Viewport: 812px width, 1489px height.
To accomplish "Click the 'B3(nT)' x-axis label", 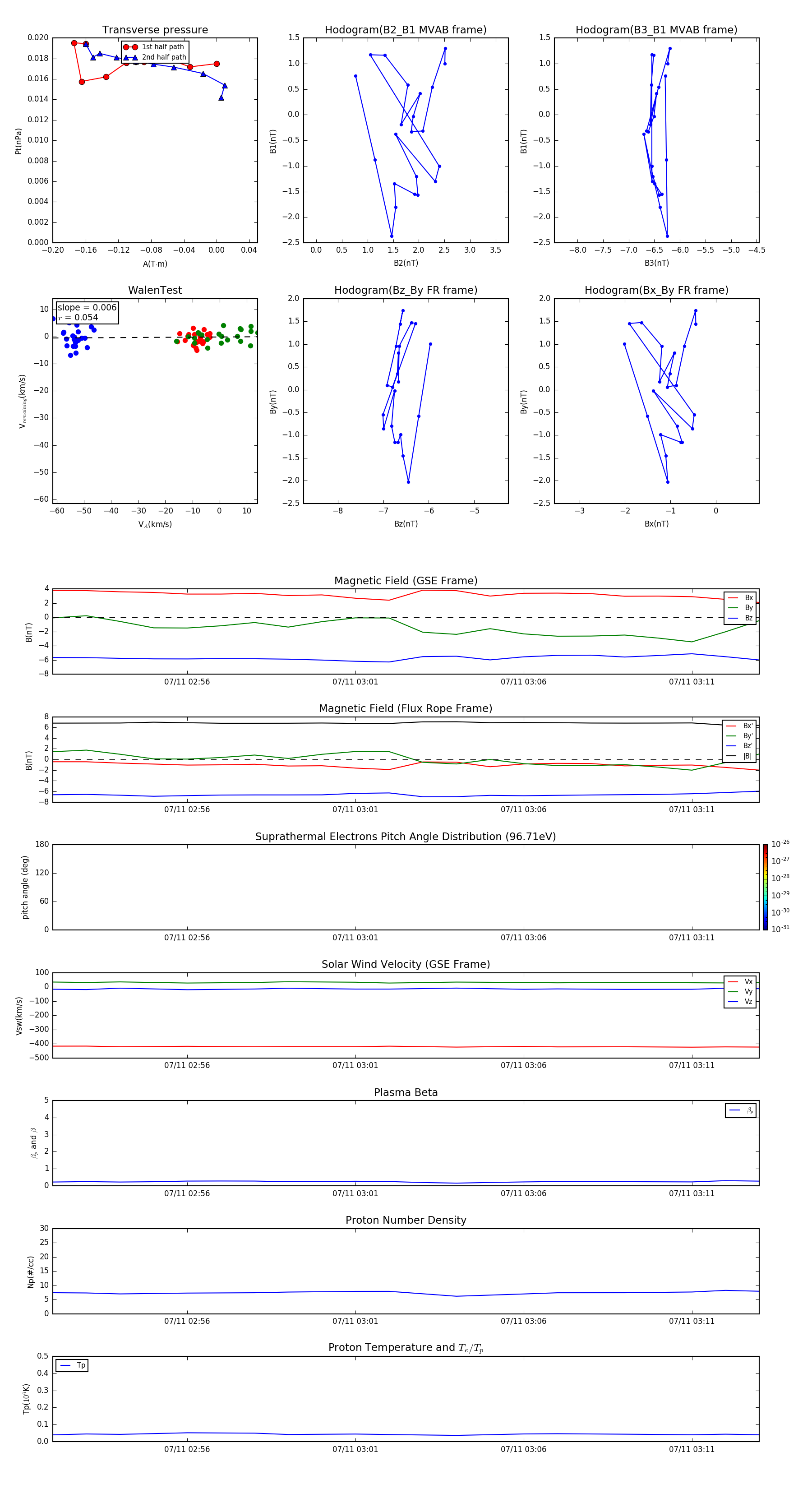I will [x=656, y=263].
